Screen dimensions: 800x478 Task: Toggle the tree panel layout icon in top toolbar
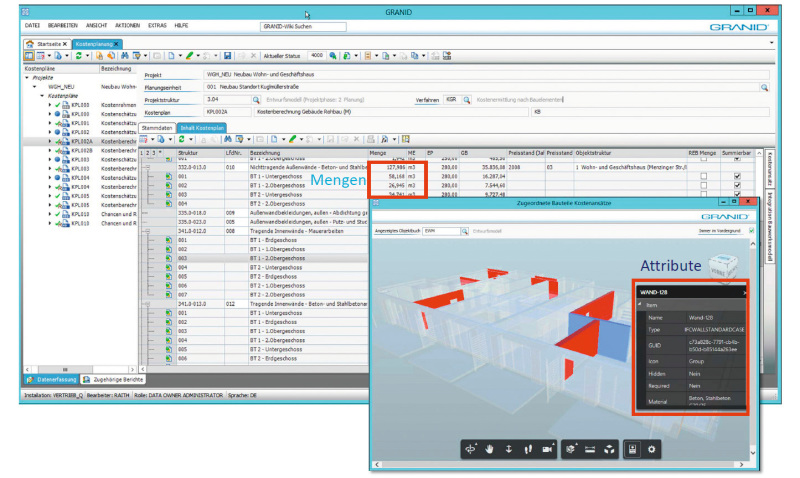29,56
